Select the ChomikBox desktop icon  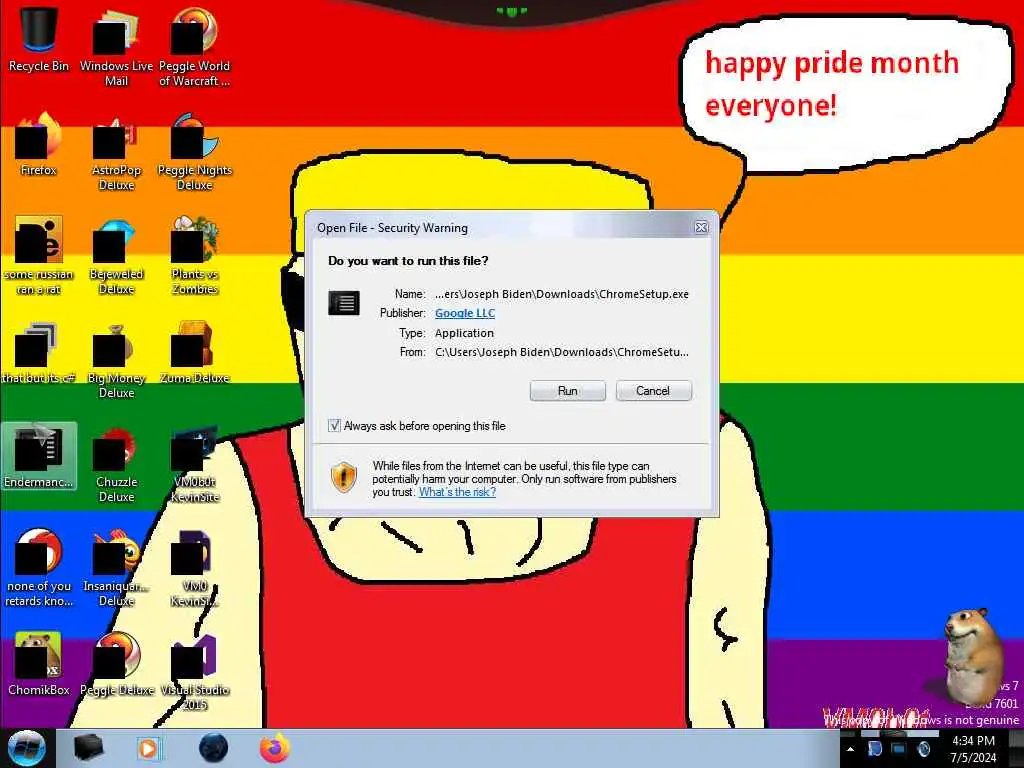pyautogui.click(x=39, y=664)
